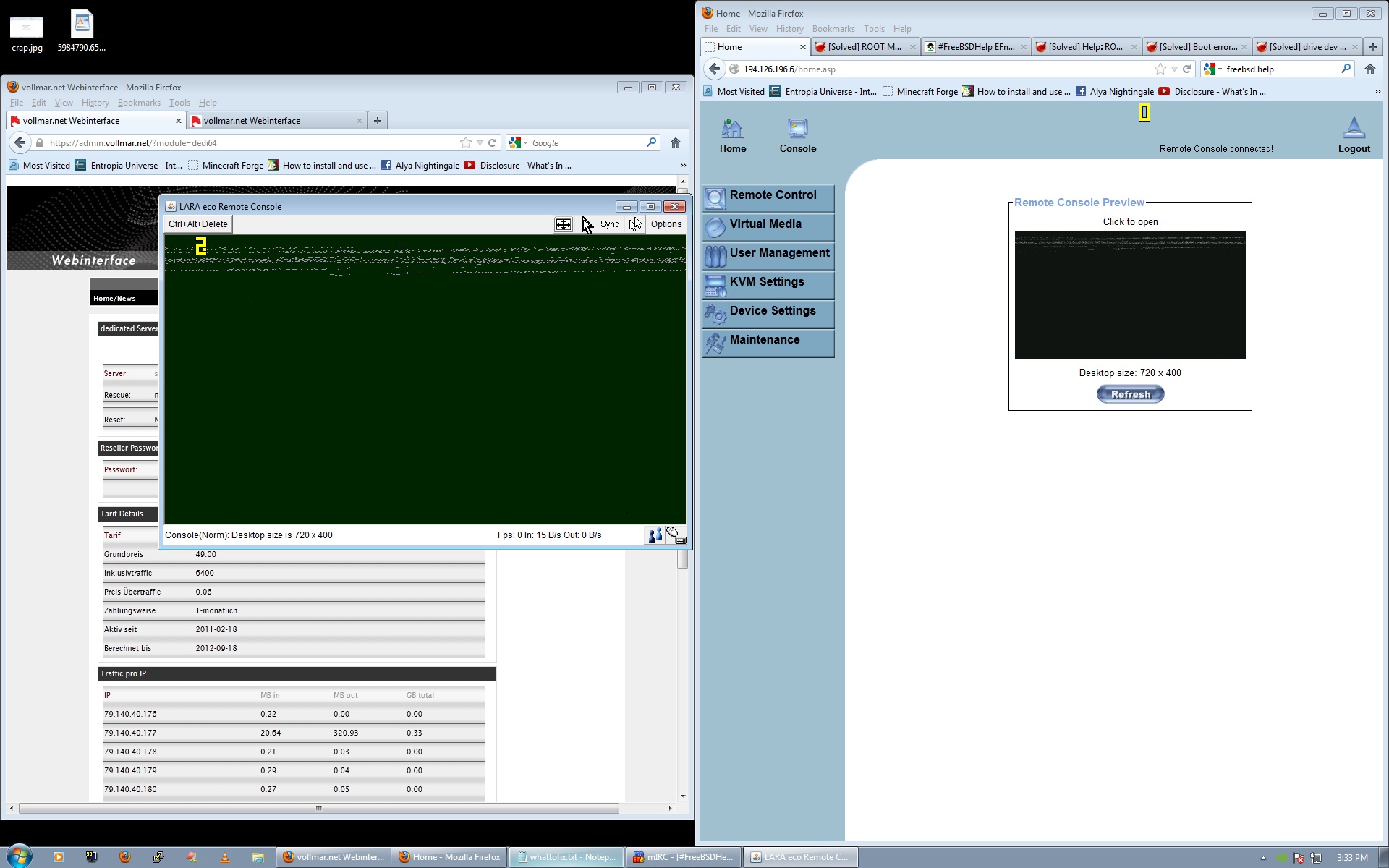This screenshot has width=1389, height=868.
Task: Open the remote console preview thumbnail
Action: click(x=1130, y=295)
